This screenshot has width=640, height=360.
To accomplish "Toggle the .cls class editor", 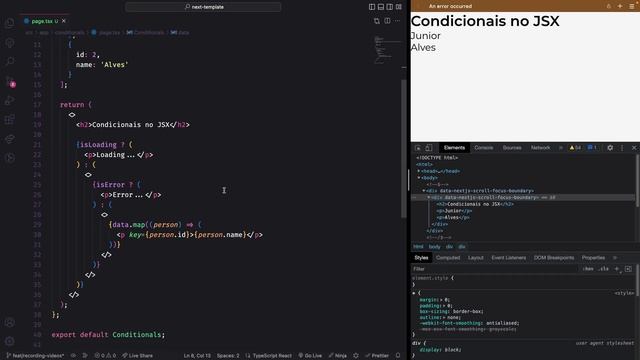I will pyautogui.click(x=603, y=269).
